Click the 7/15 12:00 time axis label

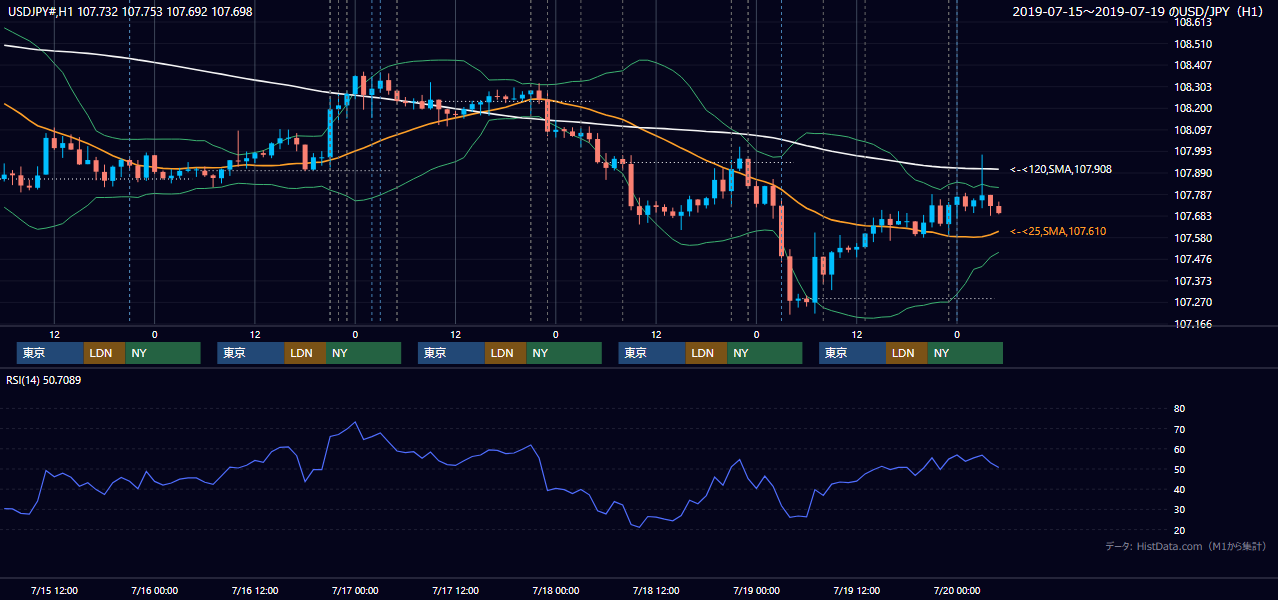55,591
